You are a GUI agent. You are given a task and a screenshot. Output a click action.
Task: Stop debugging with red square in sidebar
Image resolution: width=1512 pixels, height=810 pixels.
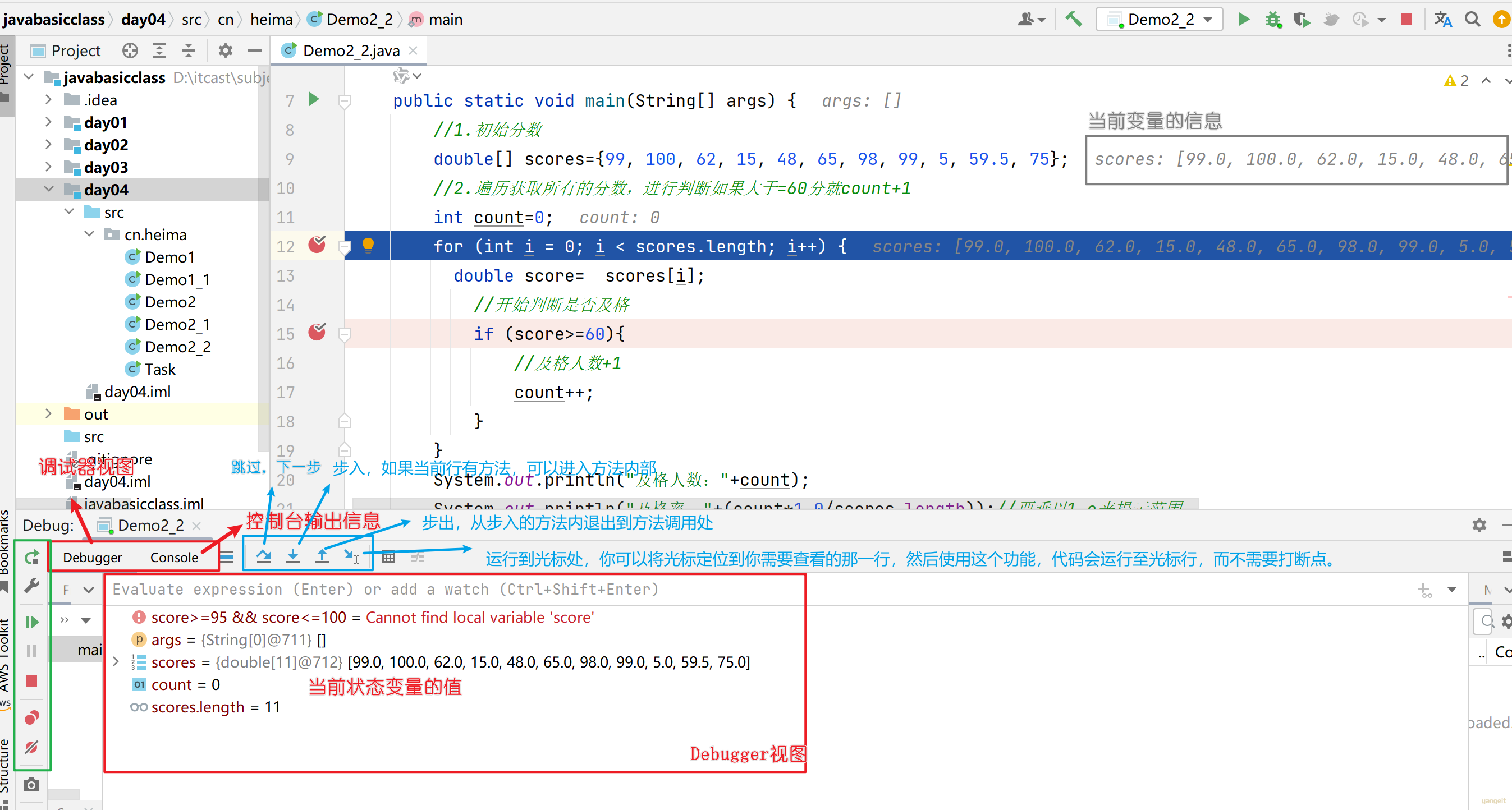tap(31, 680)
